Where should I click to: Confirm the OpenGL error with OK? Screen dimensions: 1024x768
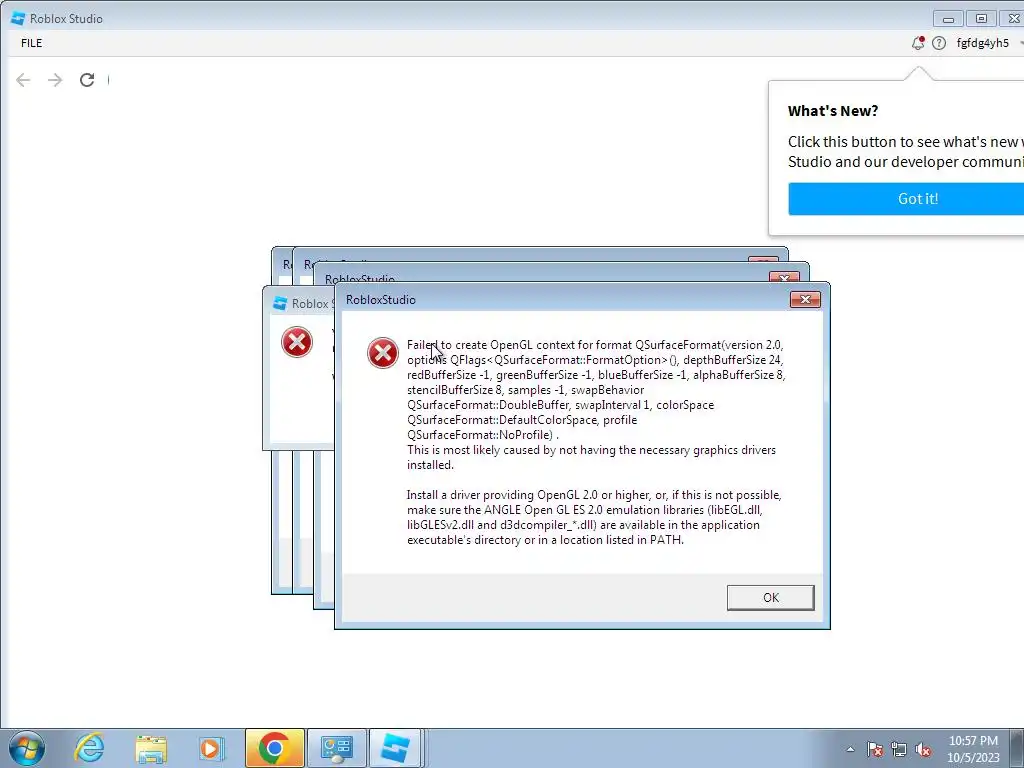click(x=771, y=598)
